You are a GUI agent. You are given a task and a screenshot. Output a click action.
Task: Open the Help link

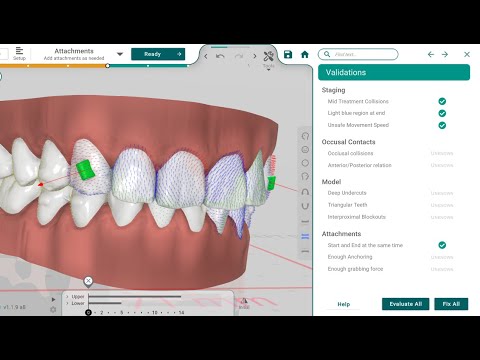(344, 304)
